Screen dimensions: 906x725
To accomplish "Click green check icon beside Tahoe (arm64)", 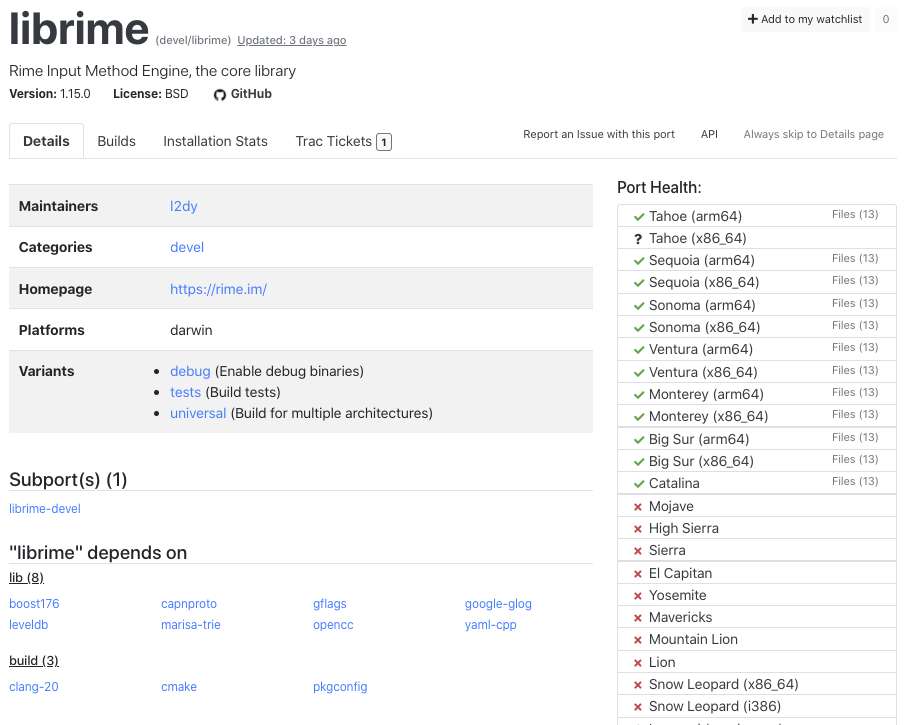I will point(638,216).
